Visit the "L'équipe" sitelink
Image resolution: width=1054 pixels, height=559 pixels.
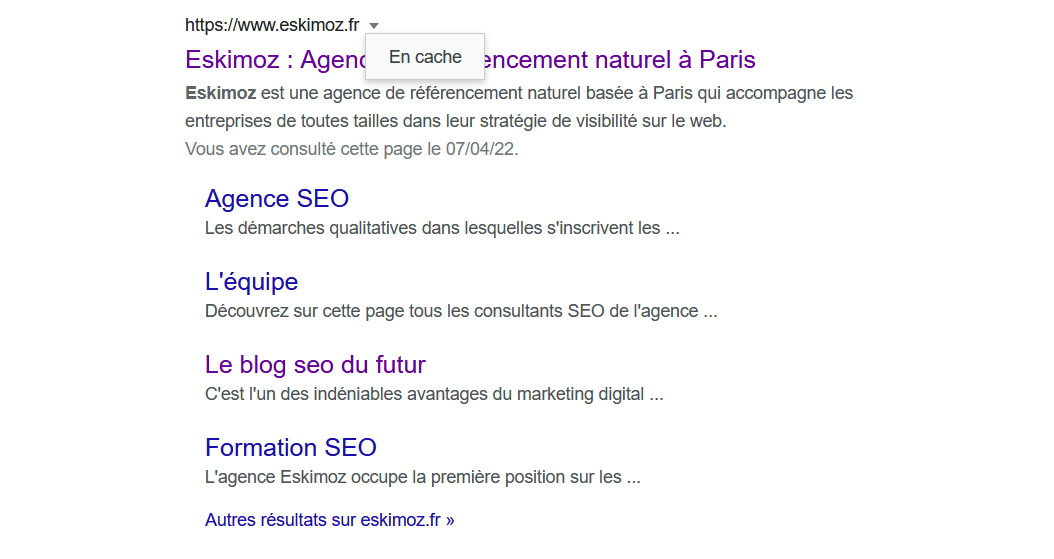[251, 282]
